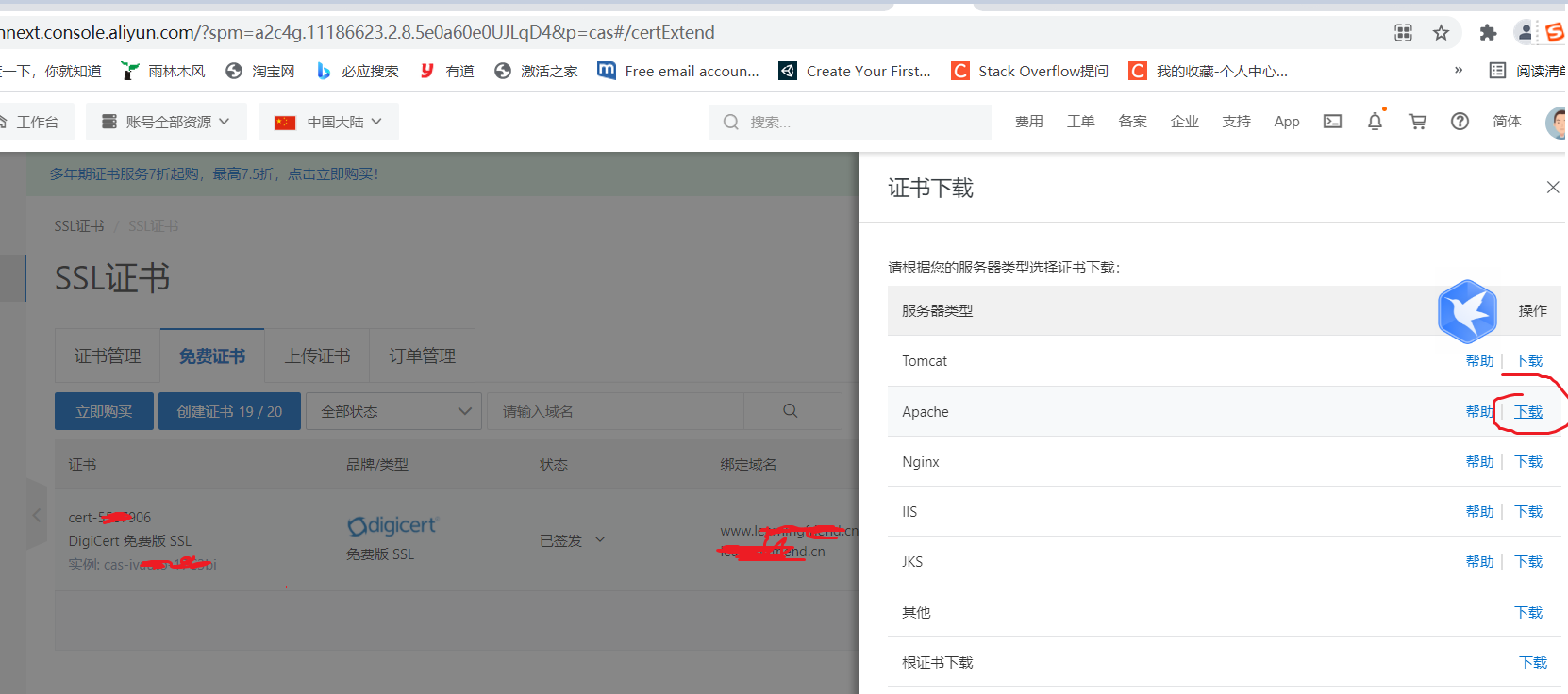1568x694 pixels.
Task: Switch to the 免费证书 tab
Action: tap(212, 355)
